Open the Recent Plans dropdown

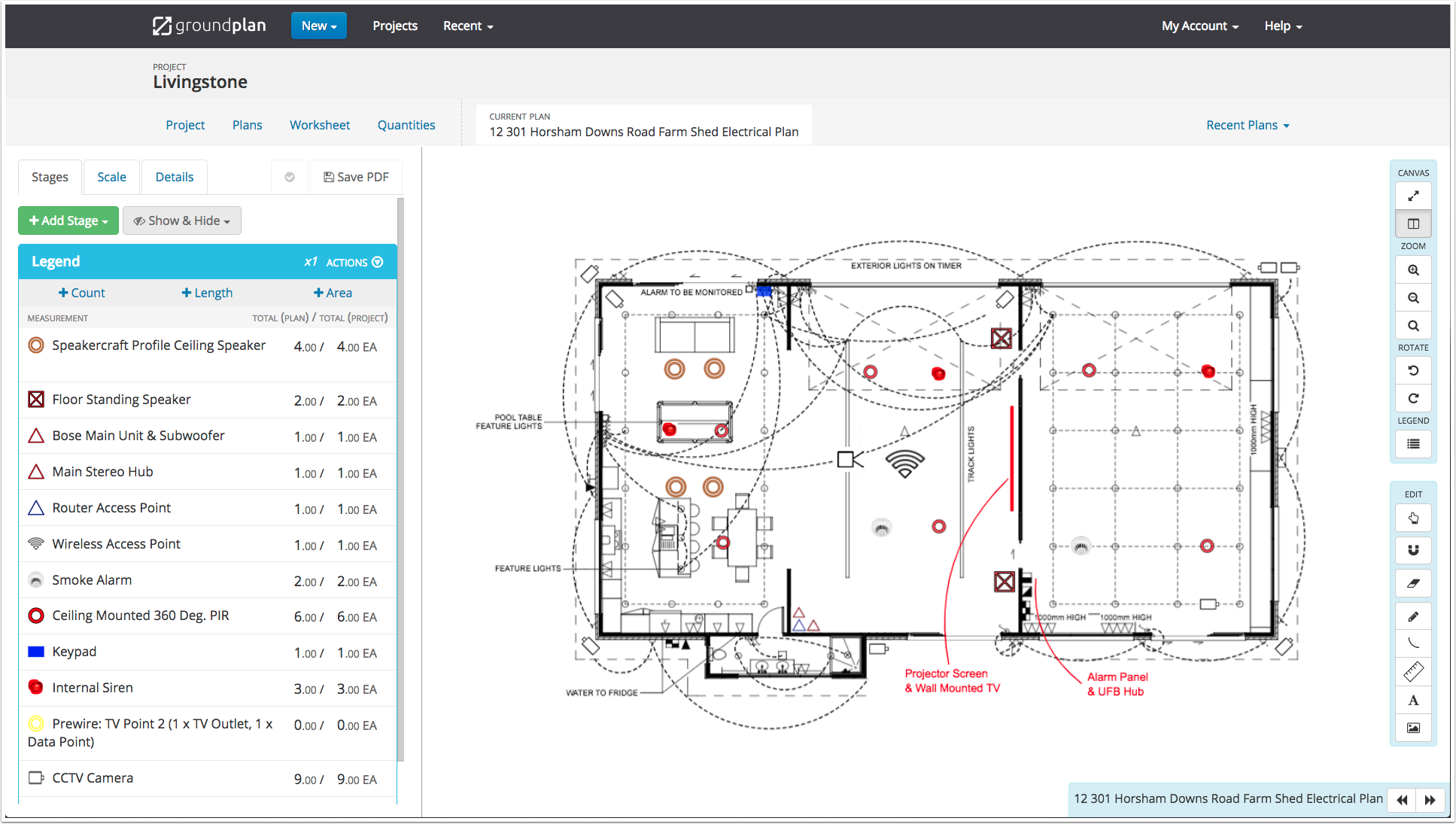coord(1247,125)
